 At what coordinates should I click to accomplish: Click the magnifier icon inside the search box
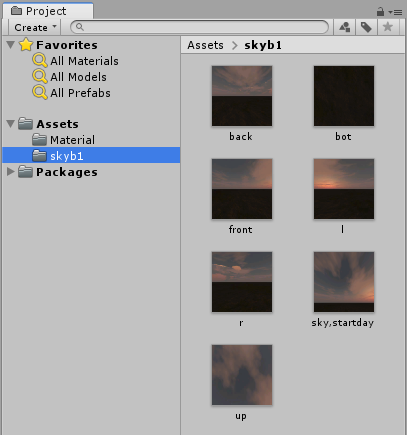pos(79,27)
